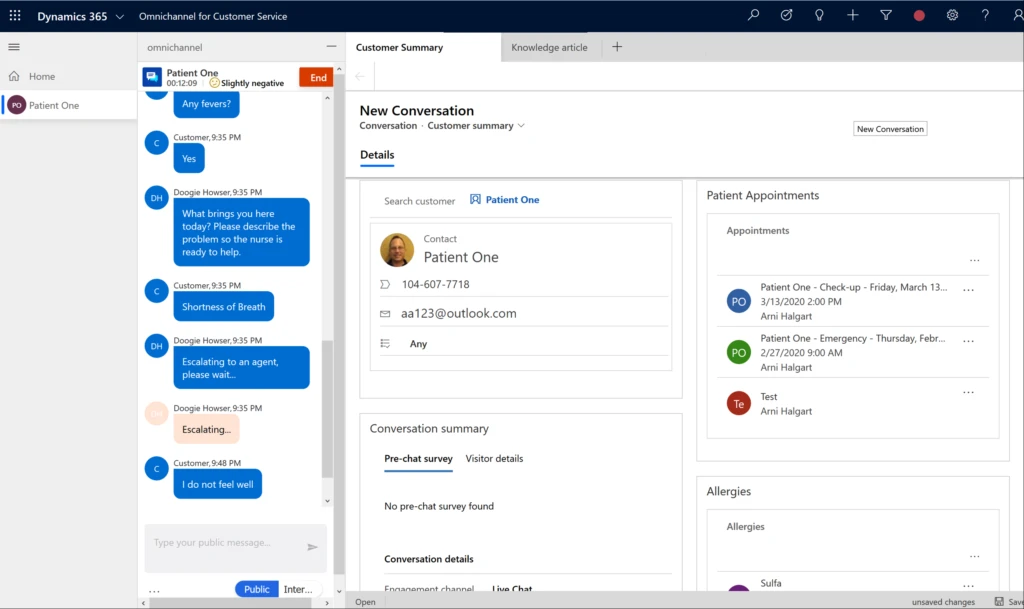Viewport: 1024px width, 609px height.
Task: Switch messaging mode to Public
Action: pyautogui.click(x=256, y=588)
